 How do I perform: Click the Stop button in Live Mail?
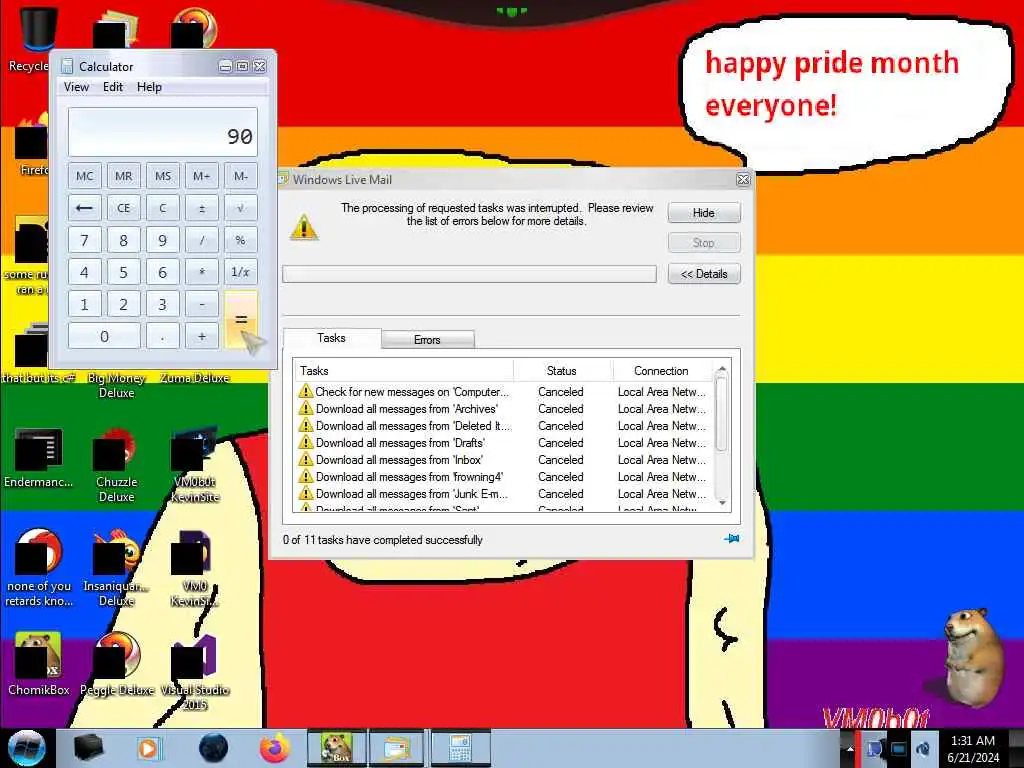click(704, 243)
